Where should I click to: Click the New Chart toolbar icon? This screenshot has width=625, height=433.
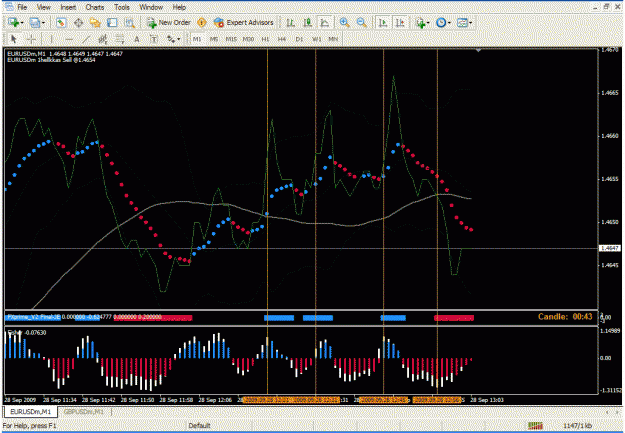pos(14,23)
